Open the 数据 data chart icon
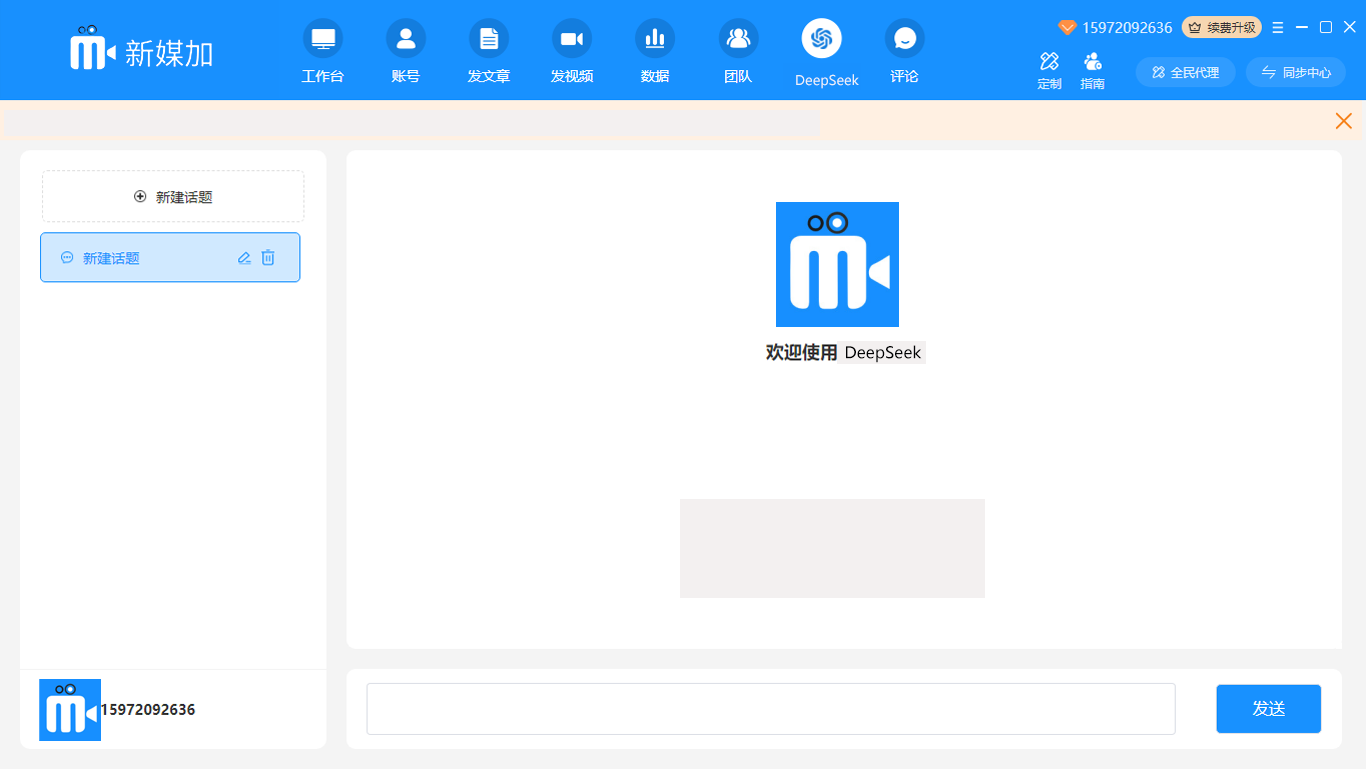The width and height of the screenshot is (1366, 769). click(x=654, y=40)
